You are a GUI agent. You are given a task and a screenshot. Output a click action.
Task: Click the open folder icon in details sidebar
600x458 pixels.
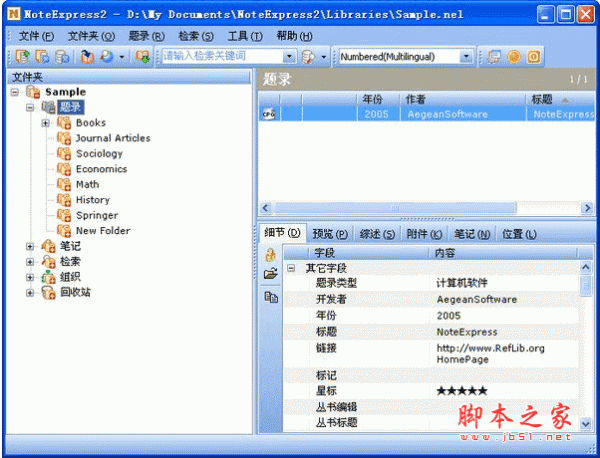click(x=271, y=273)
